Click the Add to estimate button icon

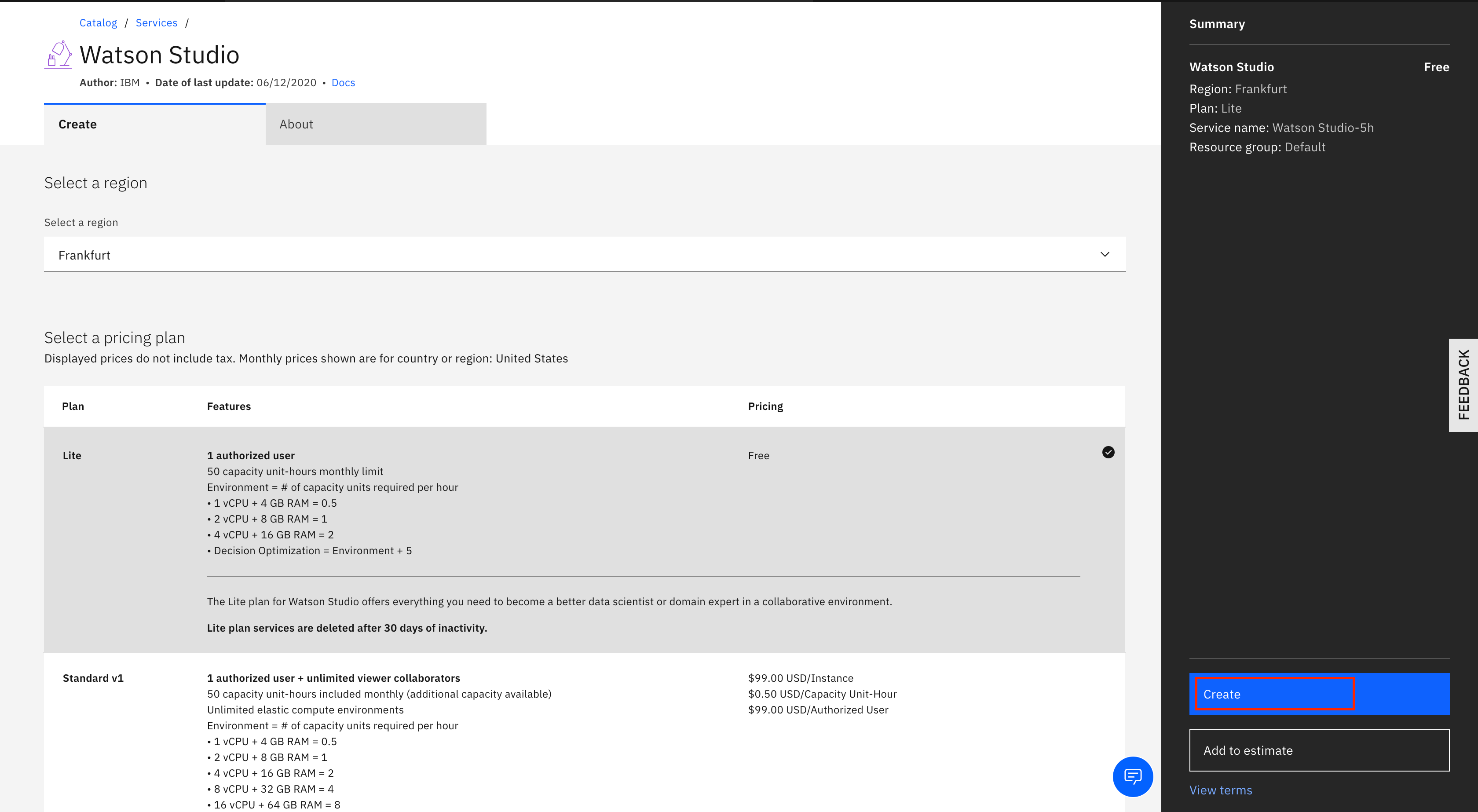tap(1319, 750)
